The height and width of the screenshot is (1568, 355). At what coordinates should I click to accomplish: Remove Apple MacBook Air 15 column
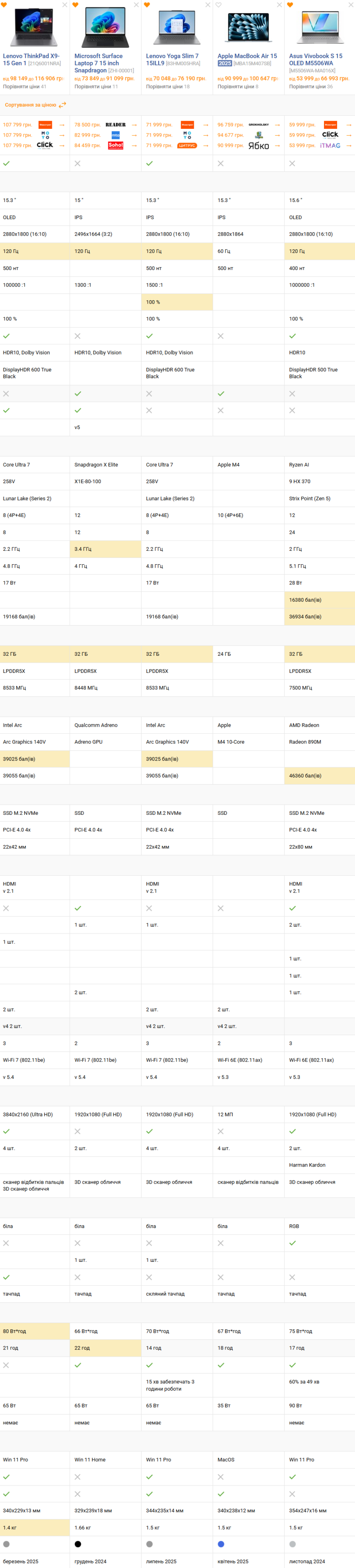pyautogui.click(x=279, y=5)
